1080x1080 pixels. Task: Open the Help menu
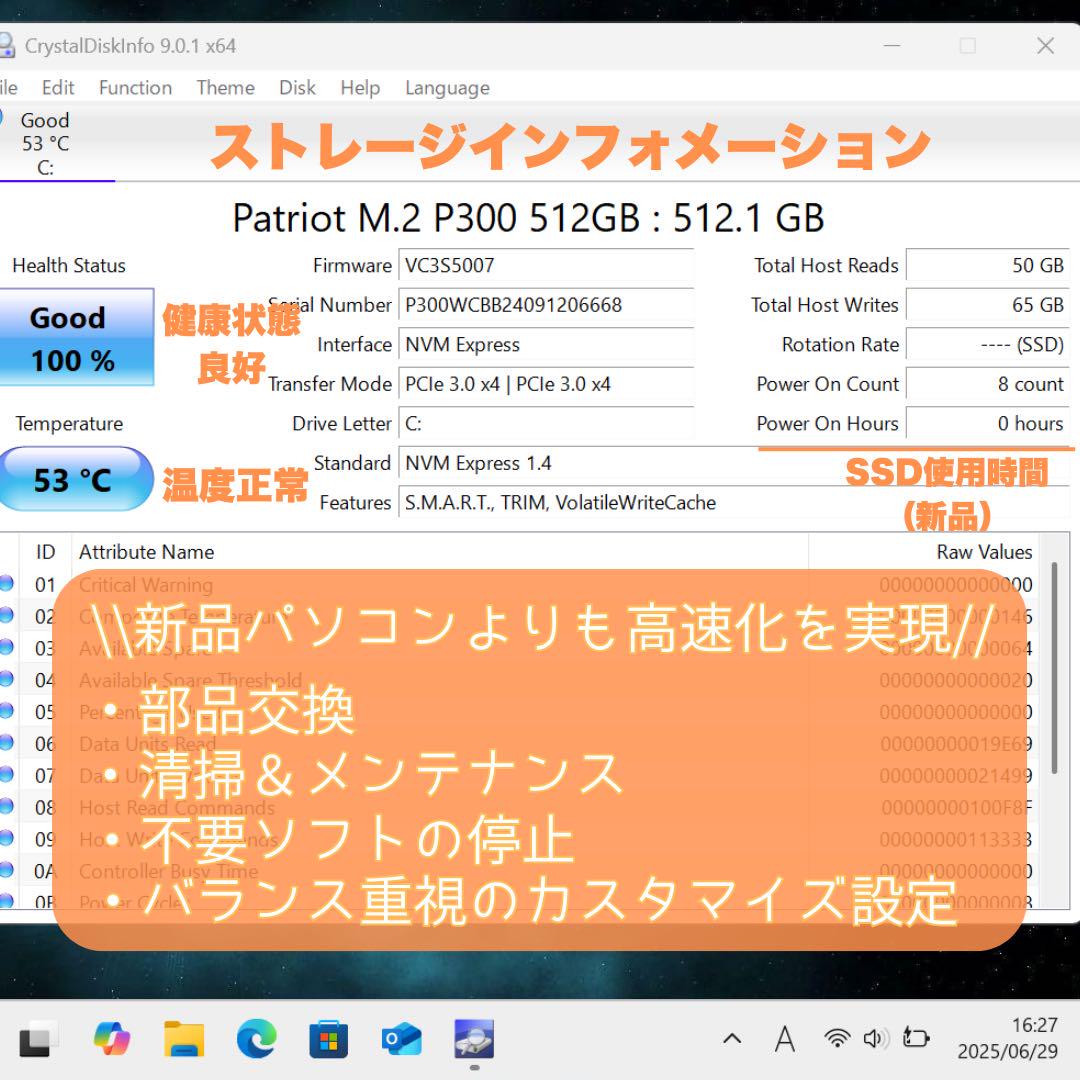[x=360, y=87]
